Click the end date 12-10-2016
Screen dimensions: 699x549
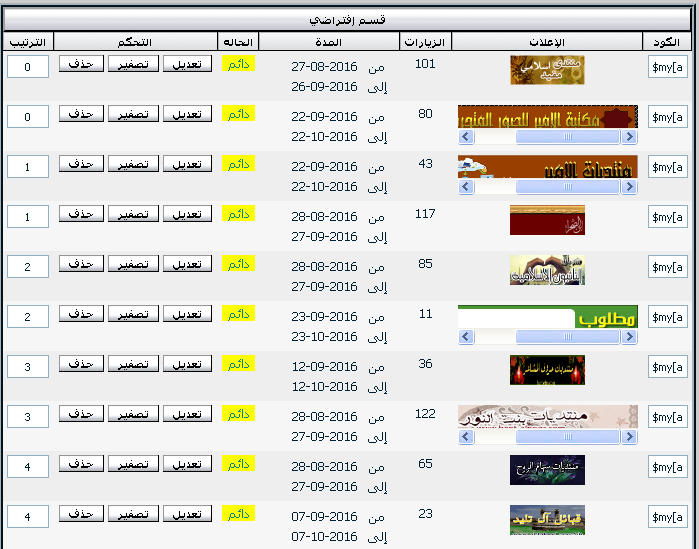point(325,386)
